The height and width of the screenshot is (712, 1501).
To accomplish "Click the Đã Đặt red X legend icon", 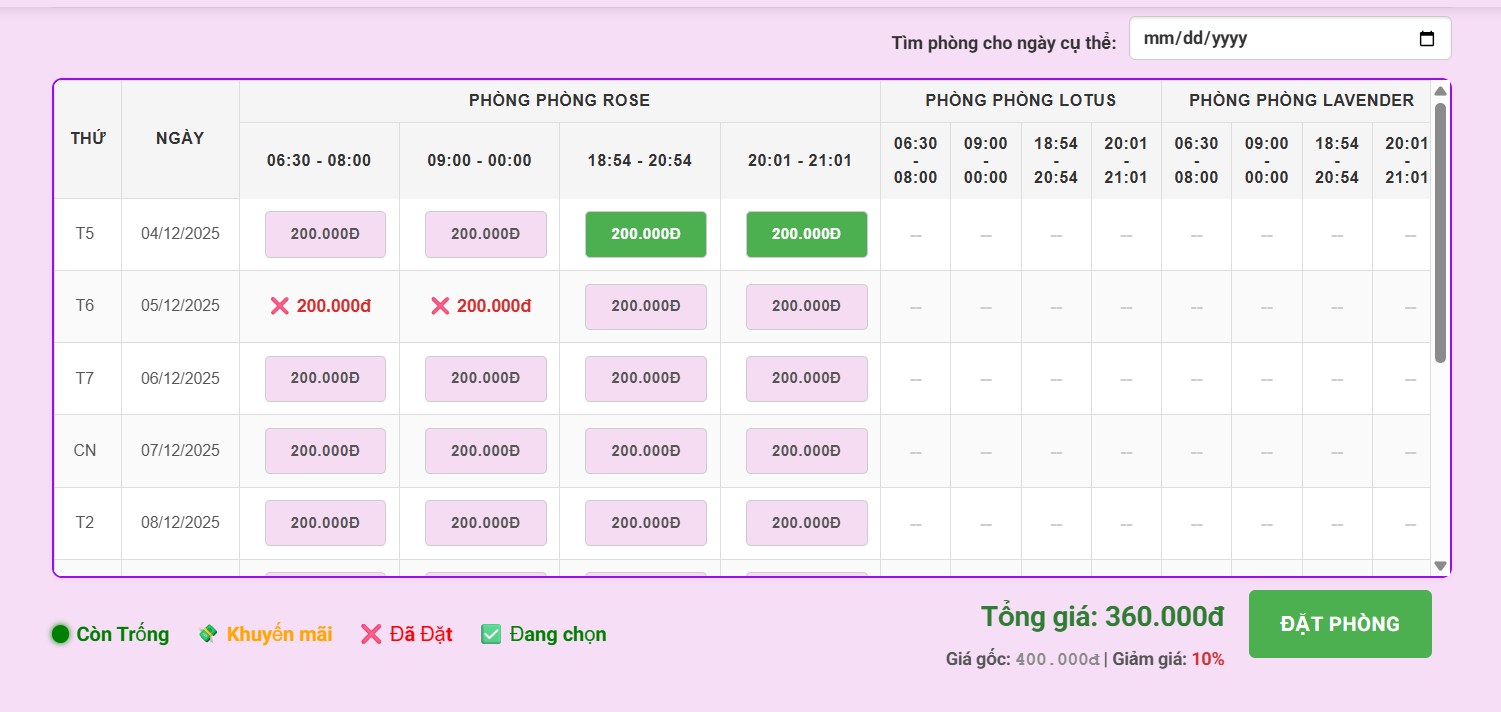I will click(371, 634).
